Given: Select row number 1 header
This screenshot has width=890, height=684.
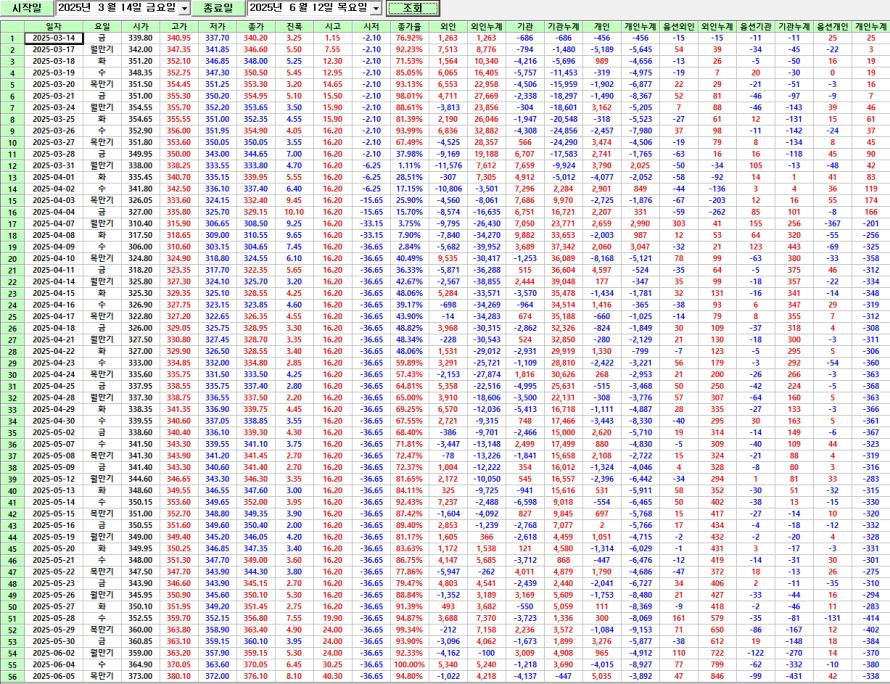Looking at the screenshot, I should point(12,39).
